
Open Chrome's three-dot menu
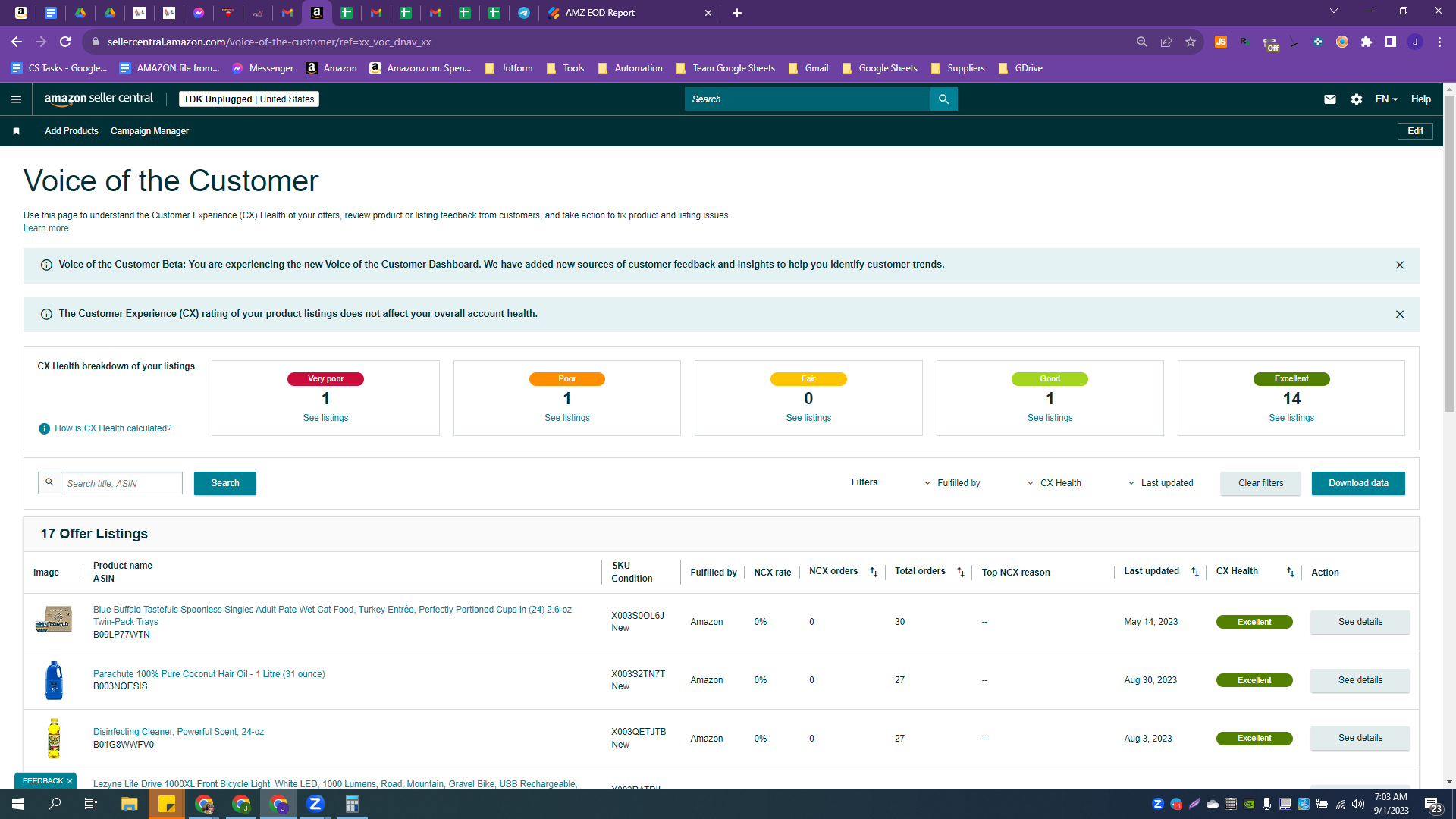[x=1439, y=42]
